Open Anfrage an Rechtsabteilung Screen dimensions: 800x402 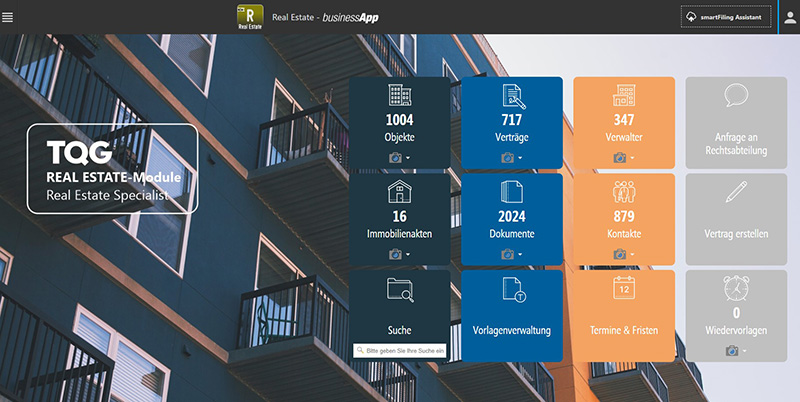coord(736,144)
